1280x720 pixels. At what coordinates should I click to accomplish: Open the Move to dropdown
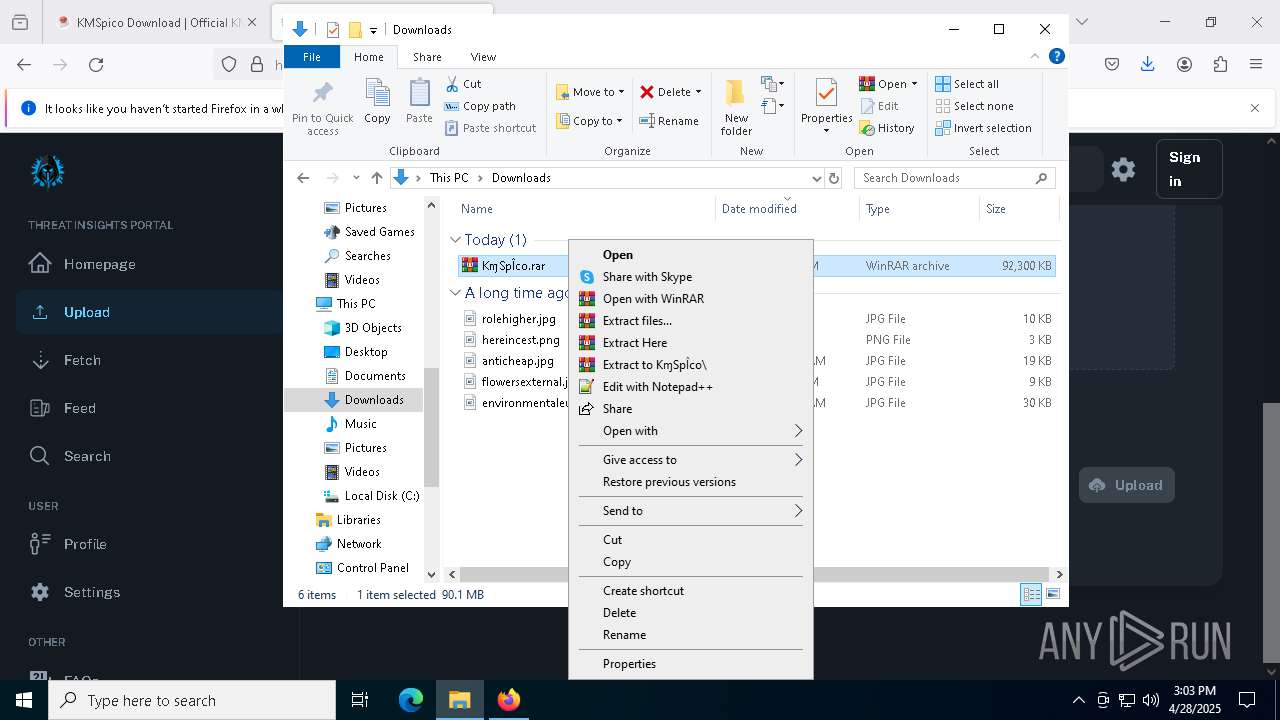[590, 92]
